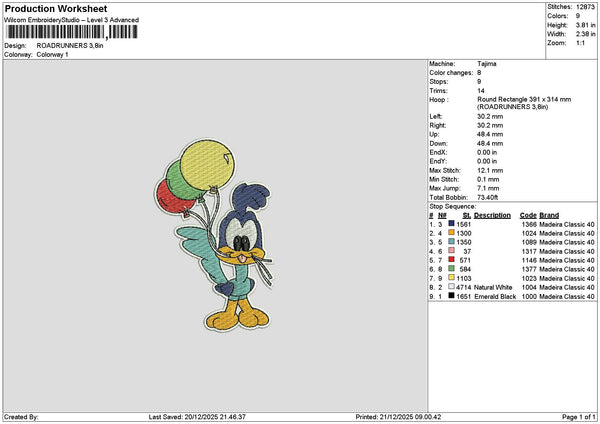Click the Stops value "9"
This screenshot has width=600, height=424.
479,82
